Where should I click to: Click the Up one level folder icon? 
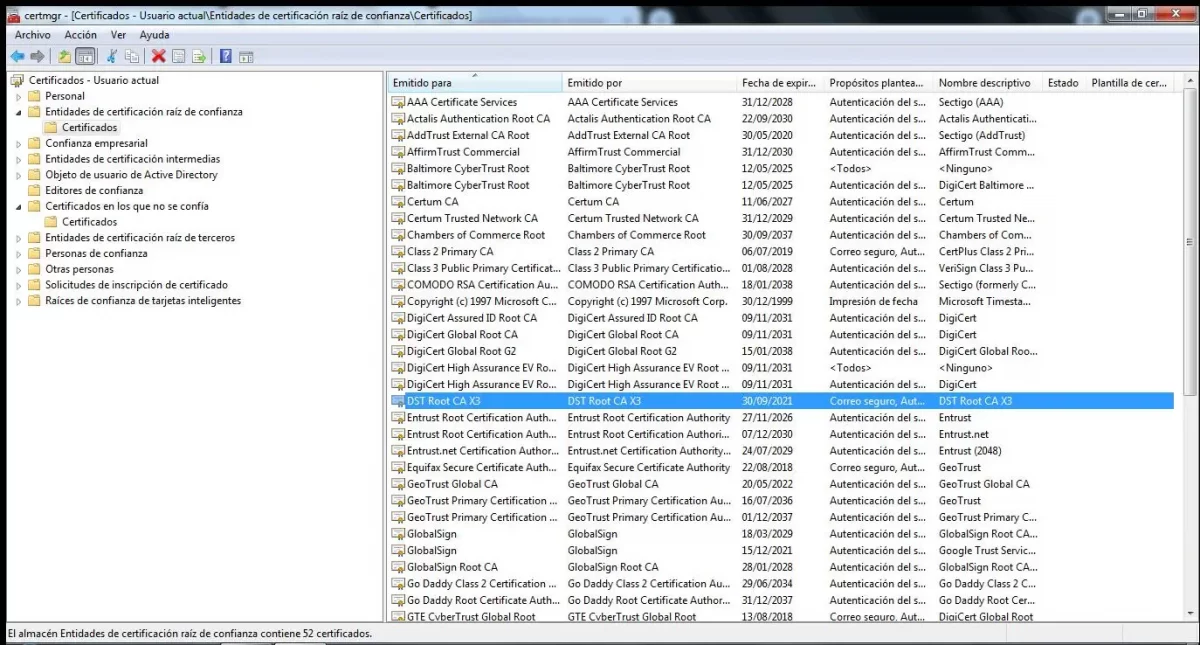65,56
